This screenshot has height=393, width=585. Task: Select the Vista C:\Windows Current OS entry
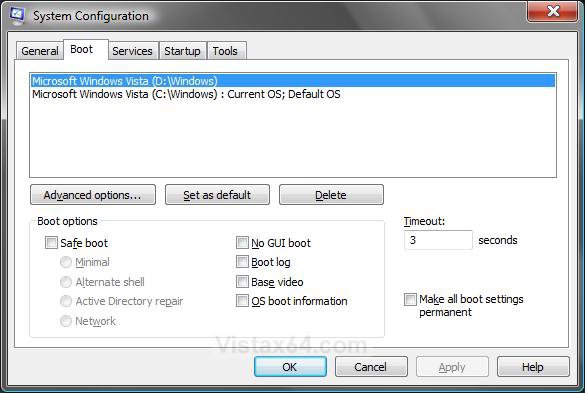[293, 94]
